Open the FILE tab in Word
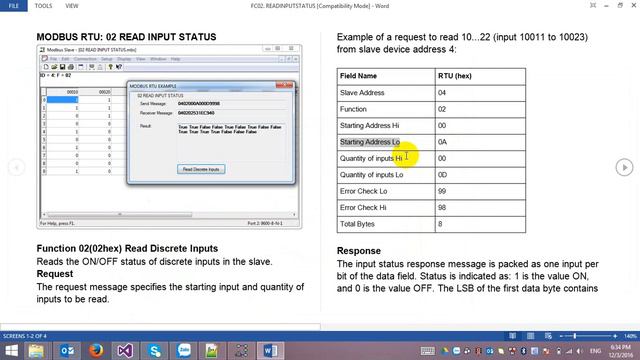Screen dimensions: 640x360 (x=13, y=6)
